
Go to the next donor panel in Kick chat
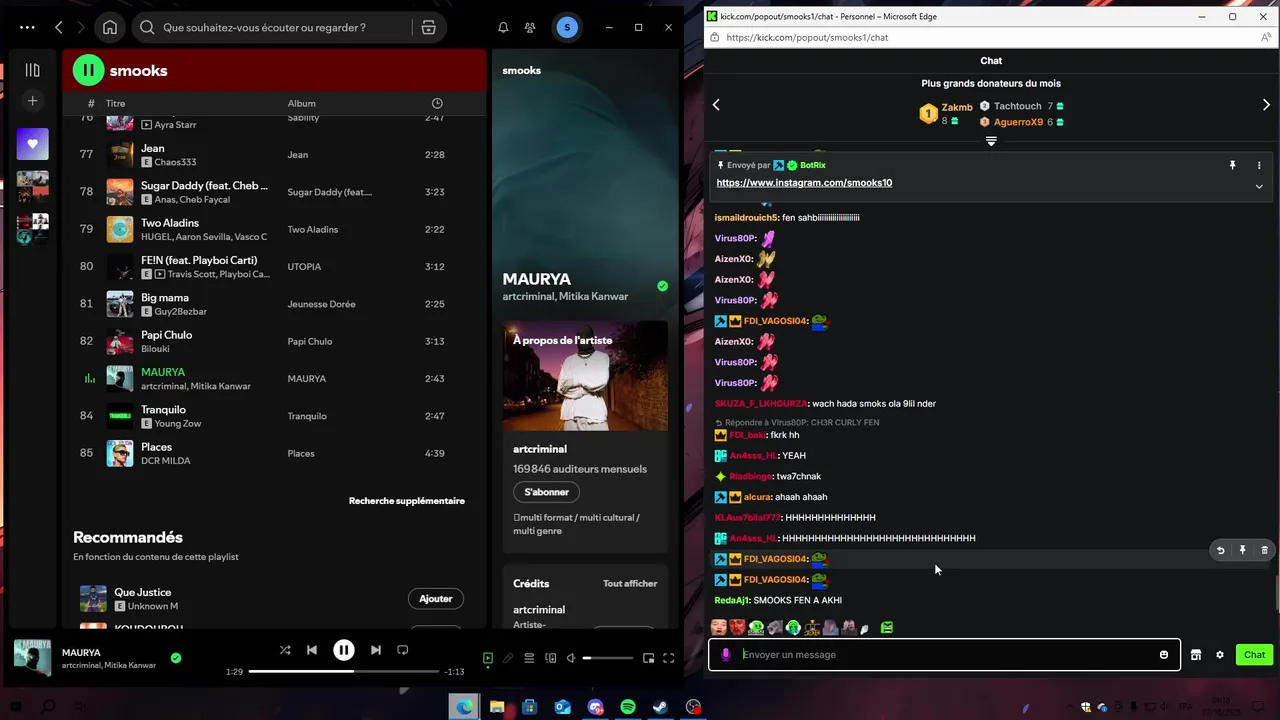tap(1266, 105)
